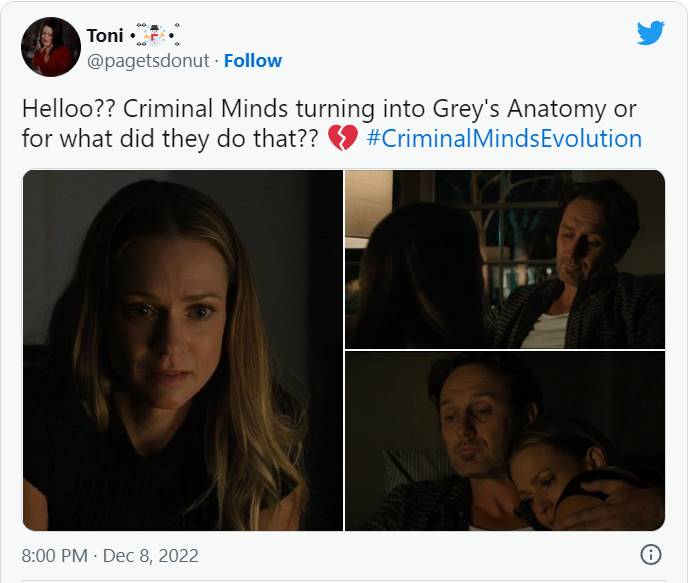The image size is (688, 583).
Task: Follow the @pagetsdonut account
Action: pyautogui.click(x=253, y=61)
